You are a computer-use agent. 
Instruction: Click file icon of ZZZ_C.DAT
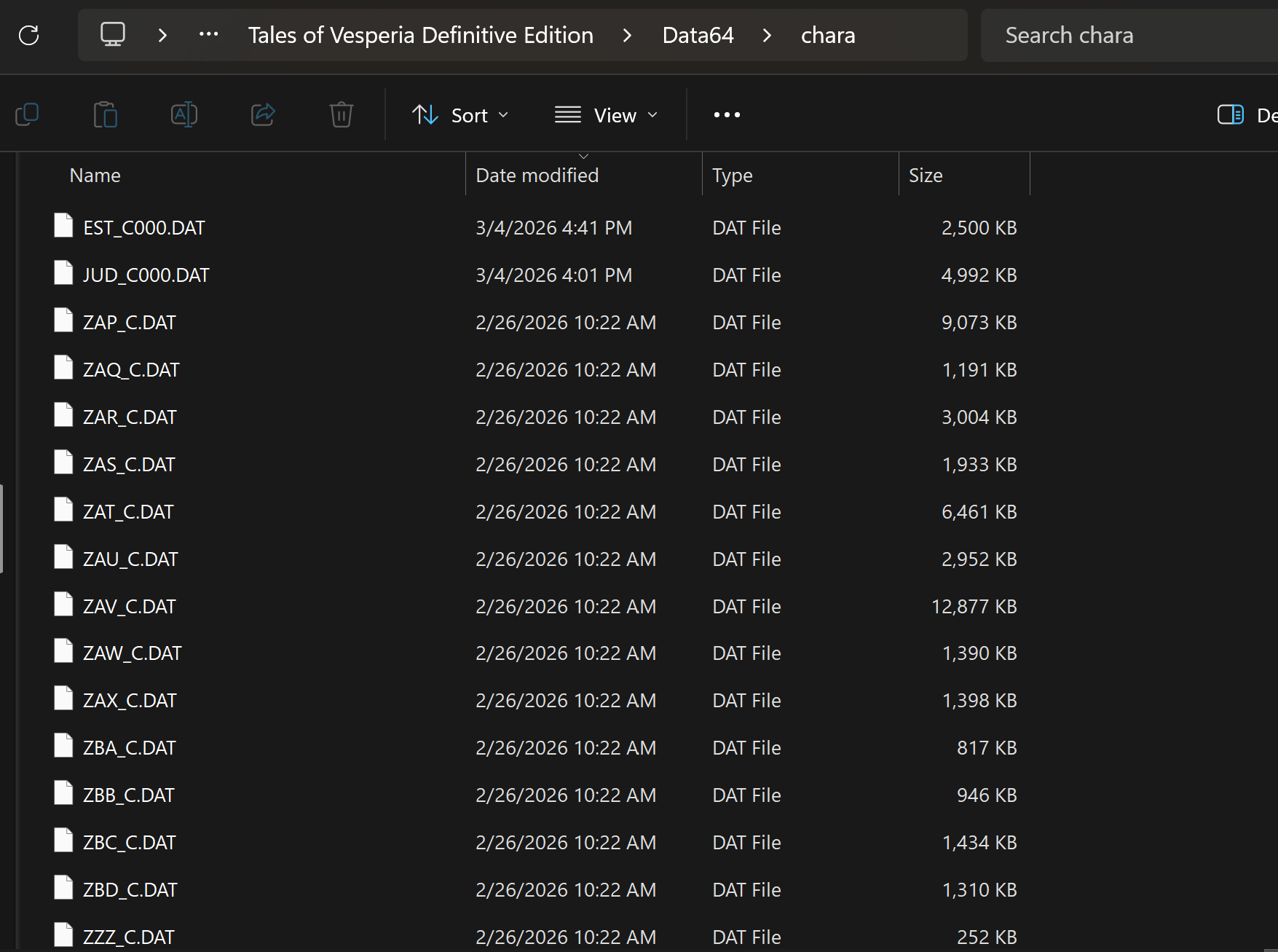pyautogui.click(x=63, y=935)
